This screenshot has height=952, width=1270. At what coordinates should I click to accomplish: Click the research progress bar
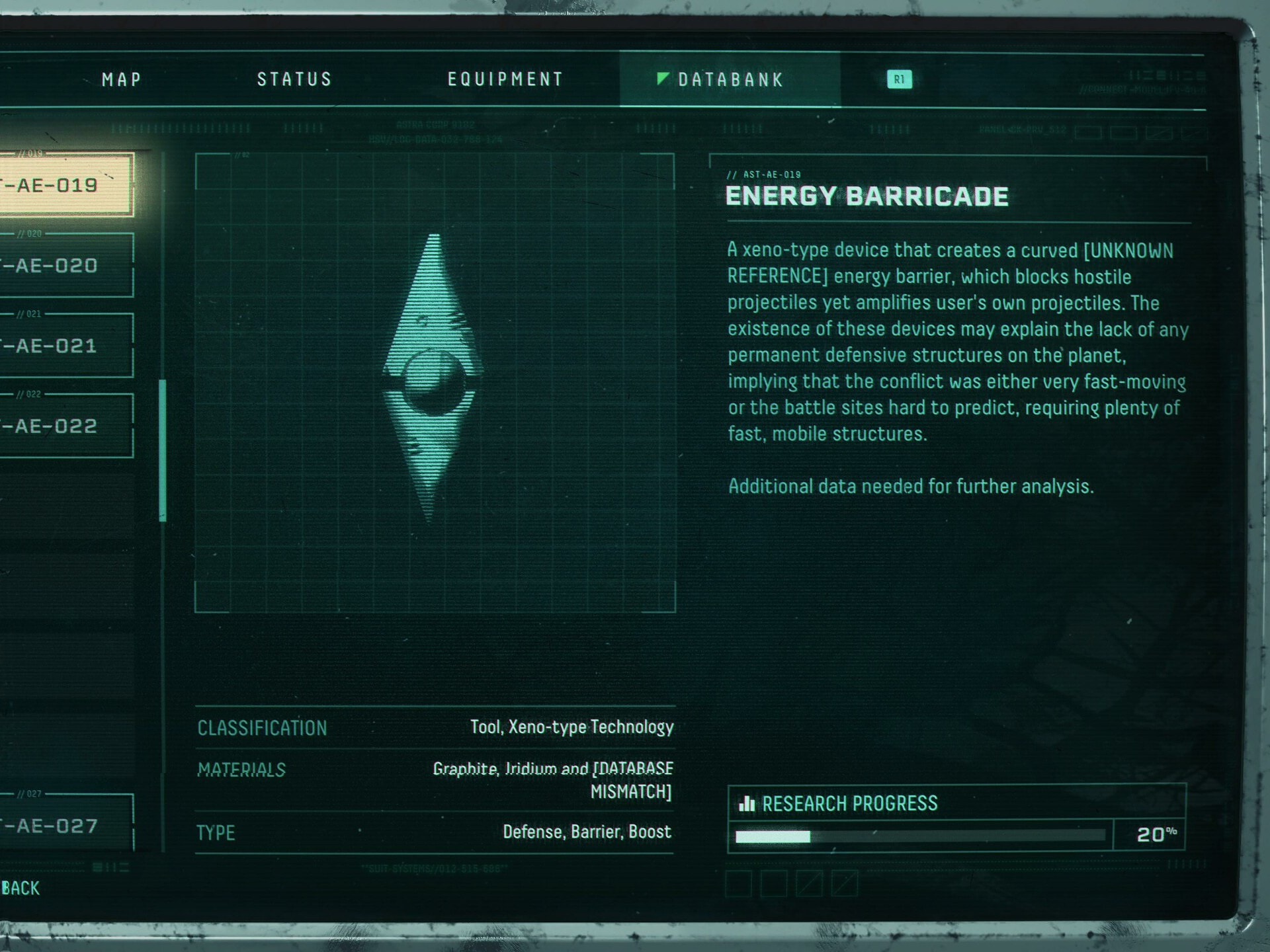(x=920, y=836)
